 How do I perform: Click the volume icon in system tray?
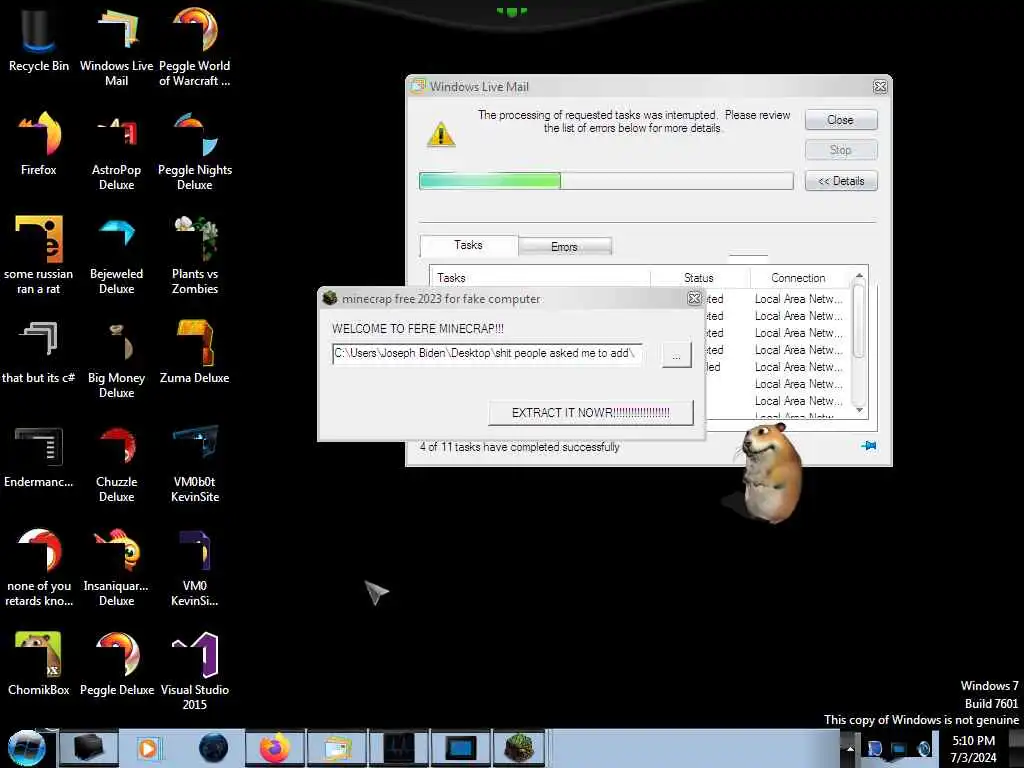(x=924, y=748)
